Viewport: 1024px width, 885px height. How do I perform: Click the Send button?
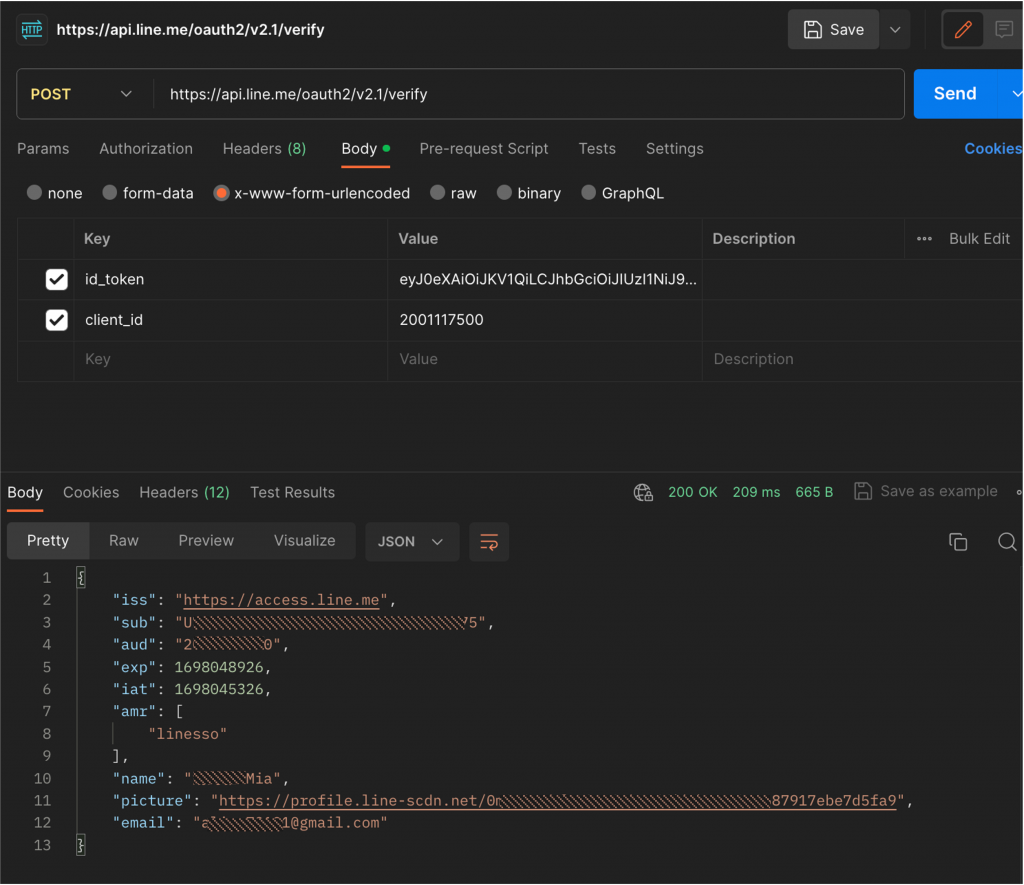click(955, 94)
